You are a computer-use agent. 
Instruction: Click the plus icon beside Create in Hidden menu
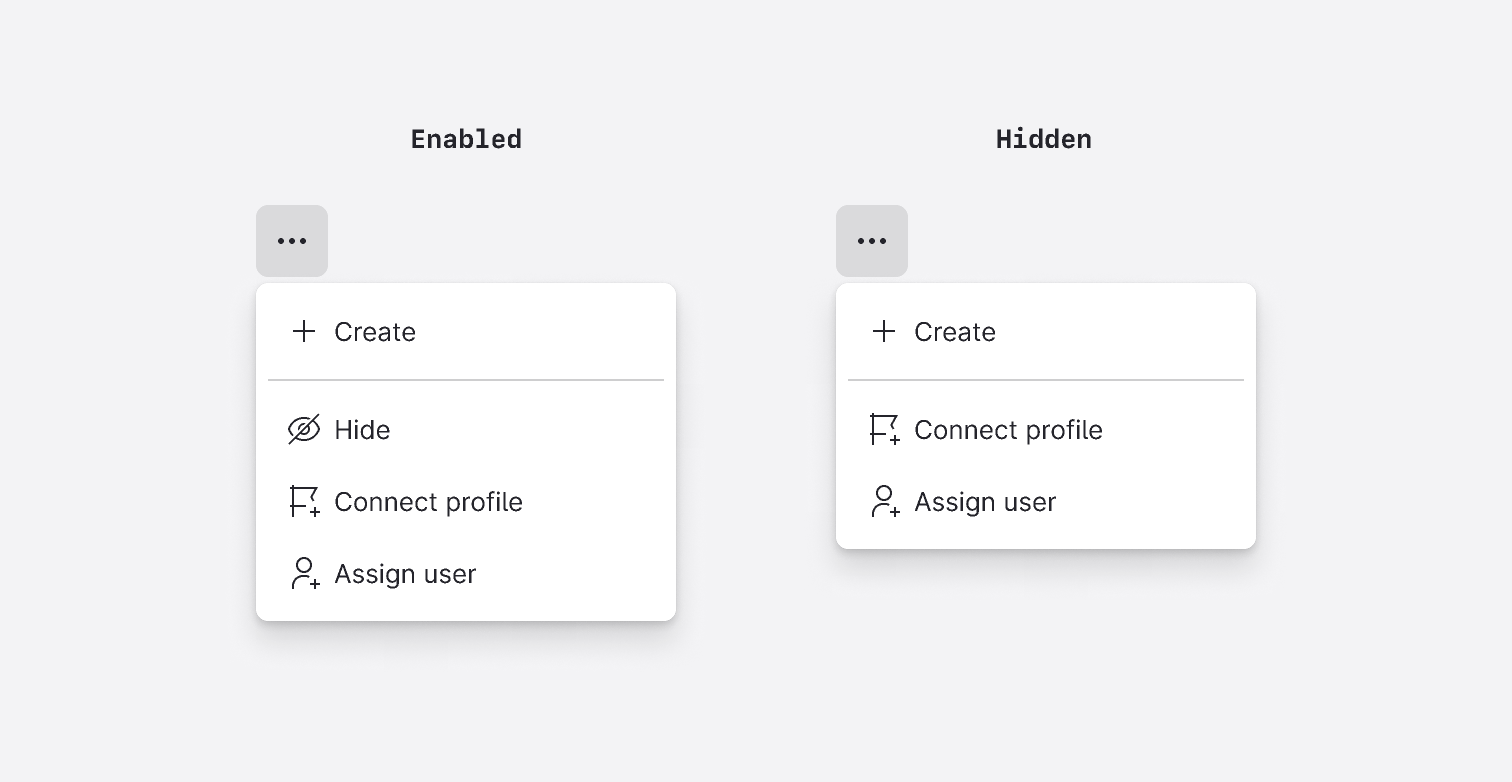[x=883, y=331]
